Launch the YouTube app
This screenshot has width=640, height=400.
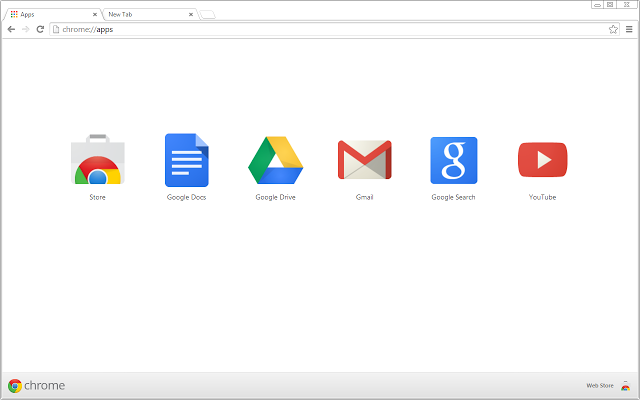pos(542,160)
